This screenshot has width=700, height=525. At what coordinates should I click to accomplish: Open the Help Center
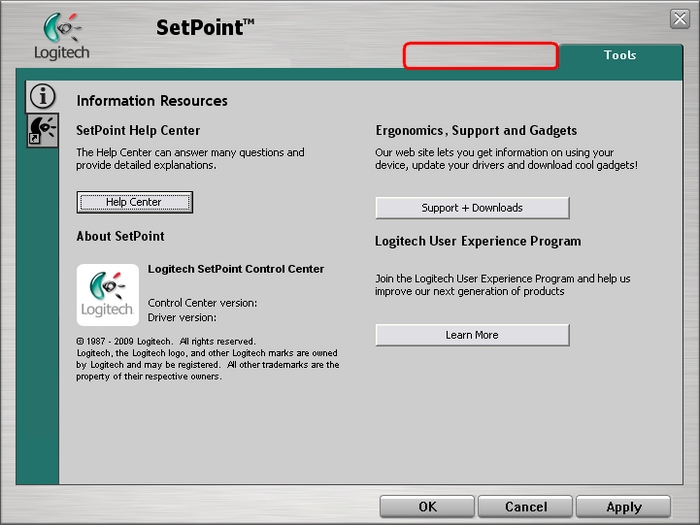(134, 202)
